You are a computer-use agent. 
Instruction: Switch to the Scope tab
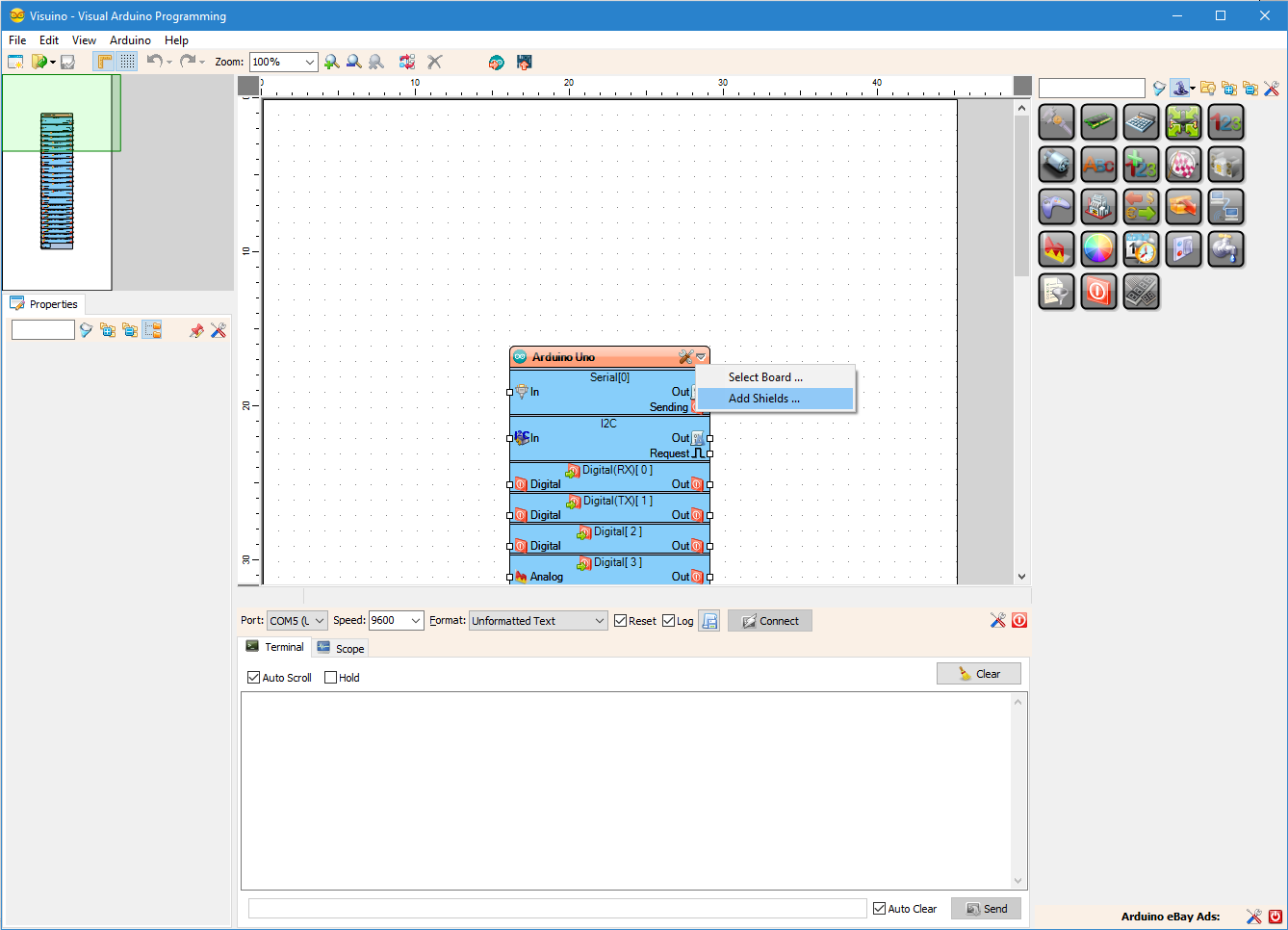[x=341, y=647]
